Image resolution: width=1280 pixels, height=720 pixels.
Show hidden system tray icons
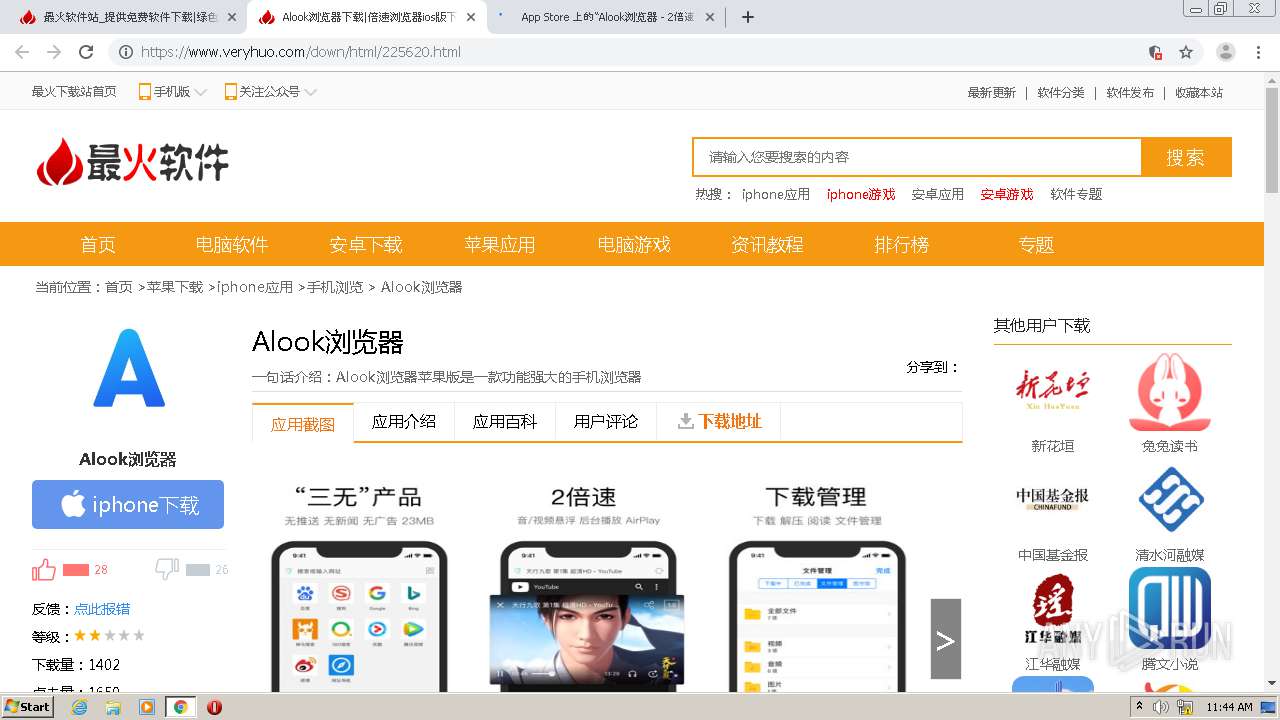[x=1138, y=707]
